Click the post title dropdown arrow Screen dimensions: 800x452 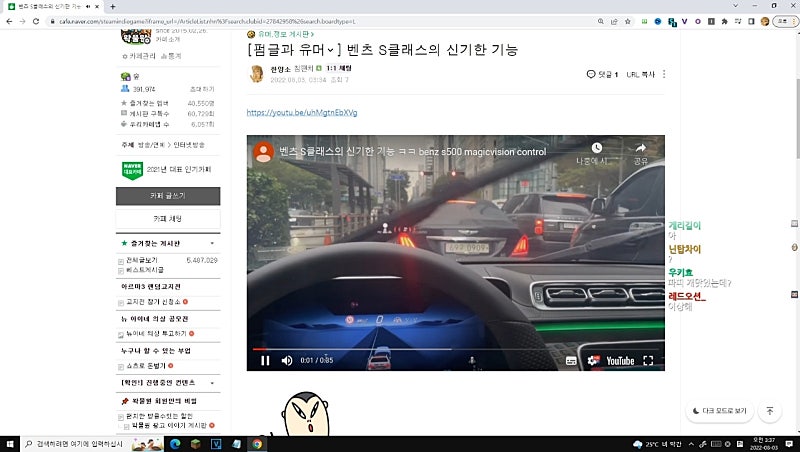[331, 50]
